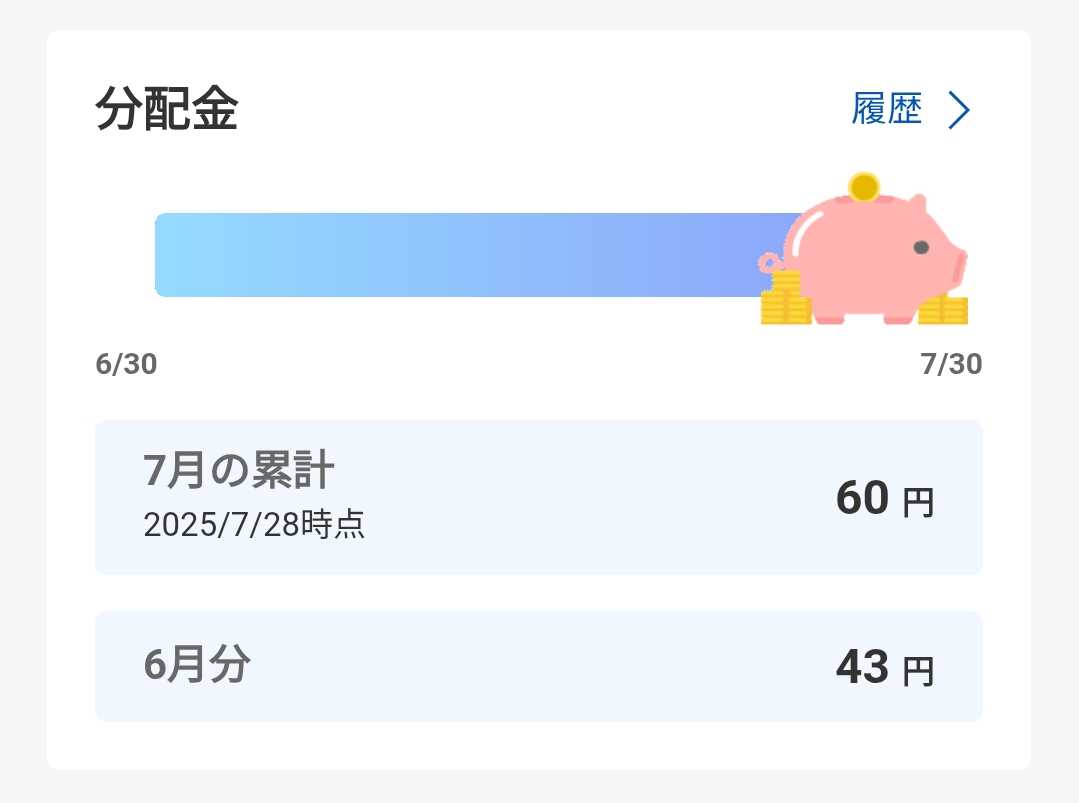Click the coin stack right of the pig
Screen dimensions: 1079x803
coord(943,310)
